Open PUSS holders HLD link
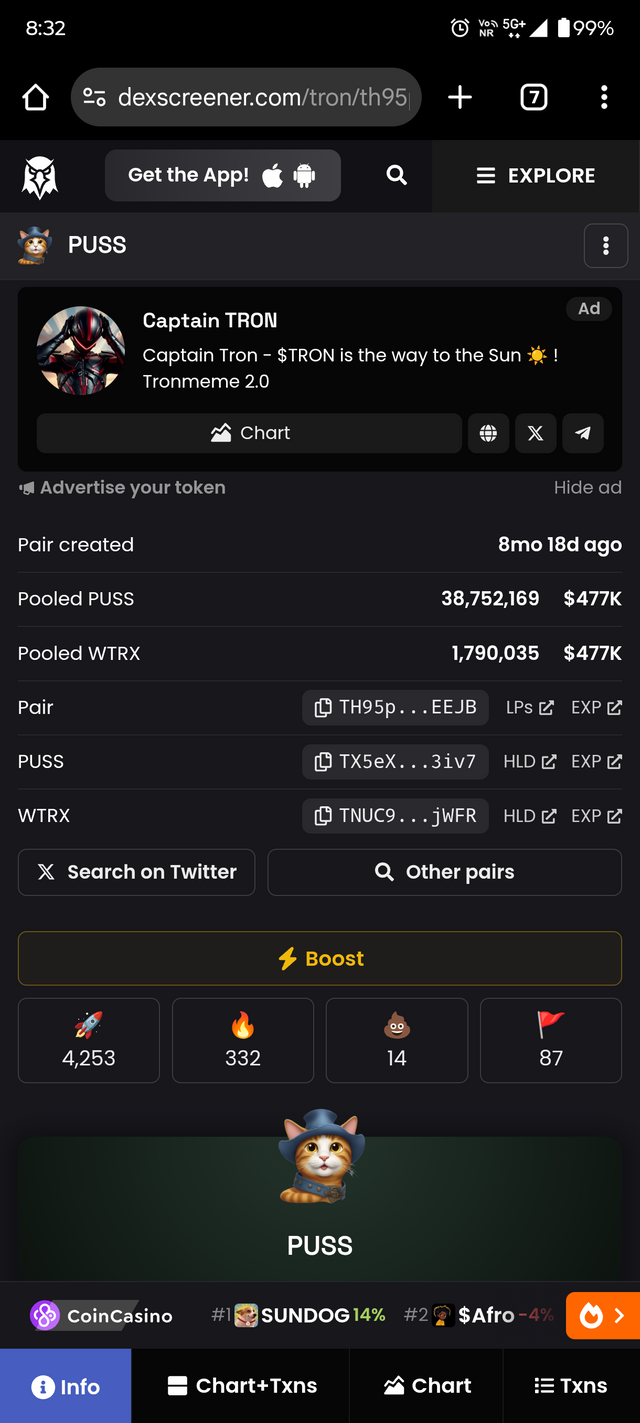 click(529, 761)
